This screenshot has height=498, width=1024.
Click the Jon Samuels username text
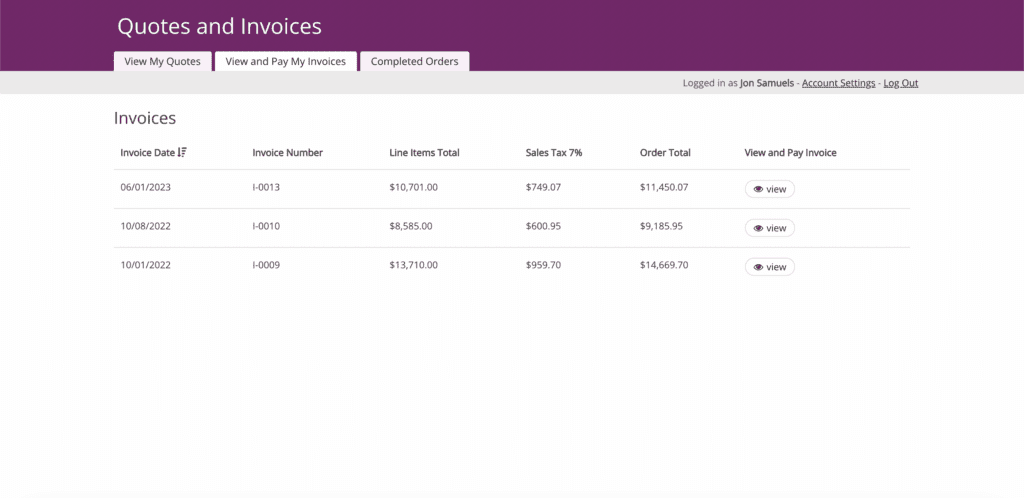coord(767,83)
